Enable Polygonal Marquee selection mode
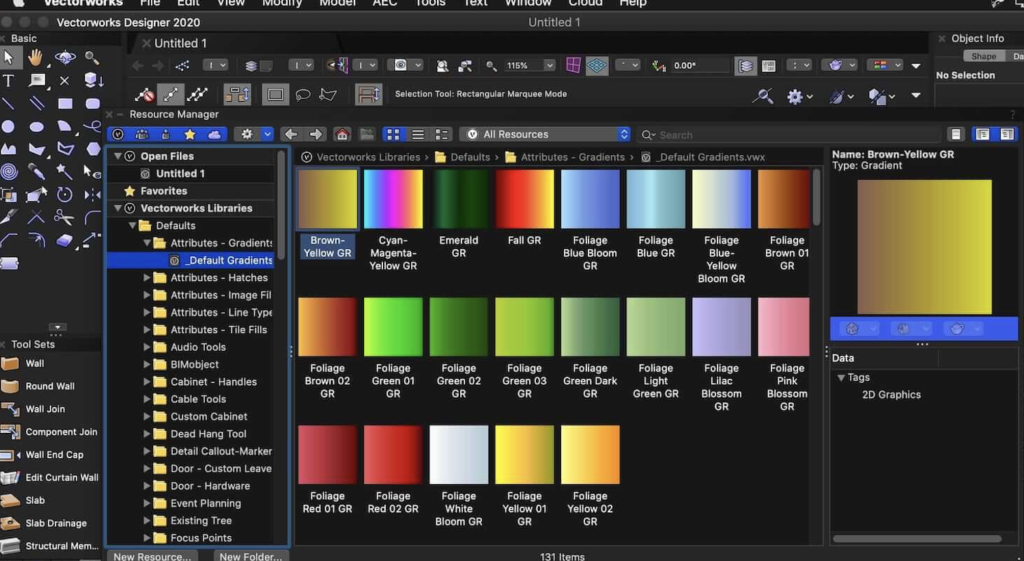 tap(328, 95)
